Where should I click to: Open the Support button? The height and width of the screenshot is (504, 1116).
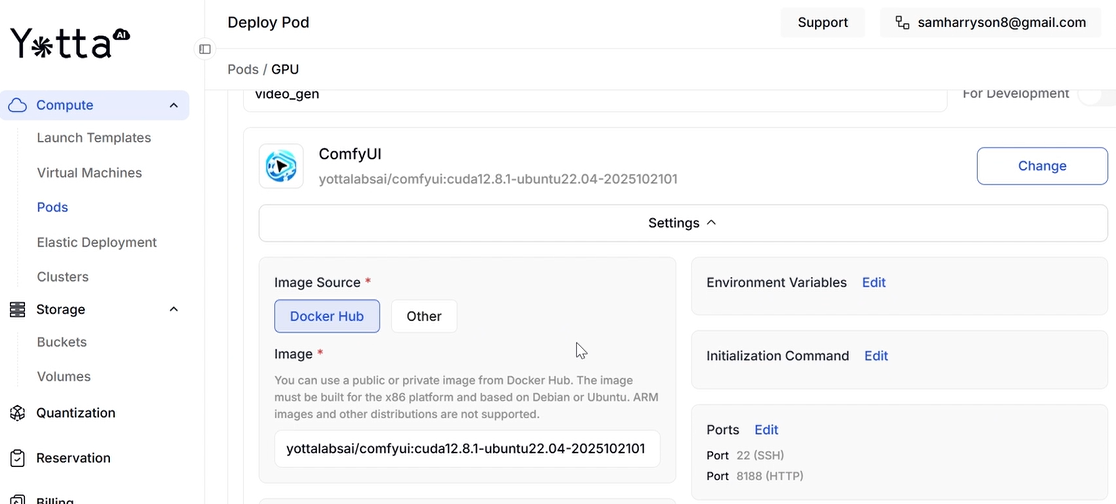click(x=822, y=23)
